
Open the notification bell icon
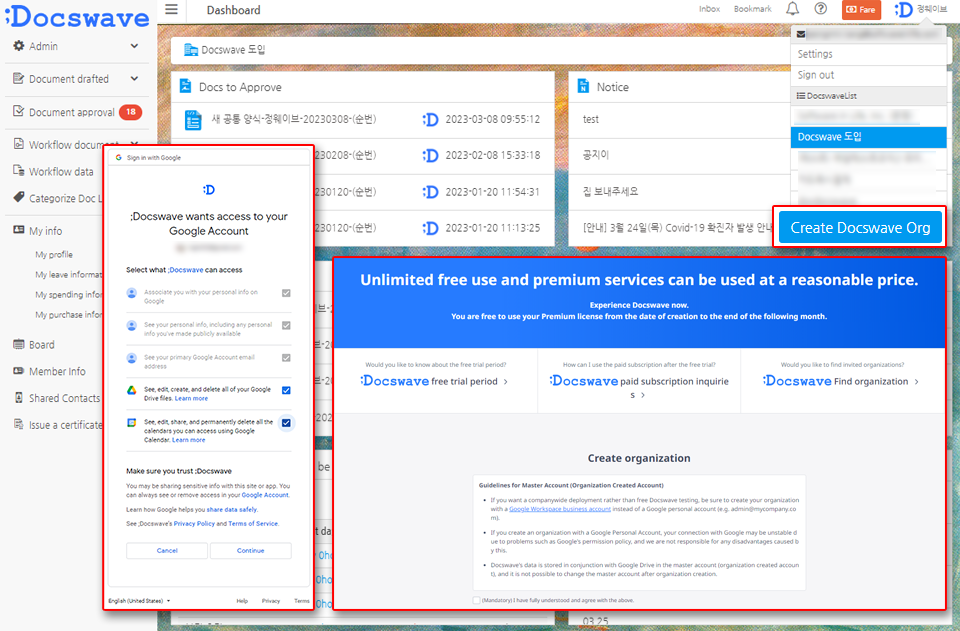pyautogui.click(x=792, y=9)
